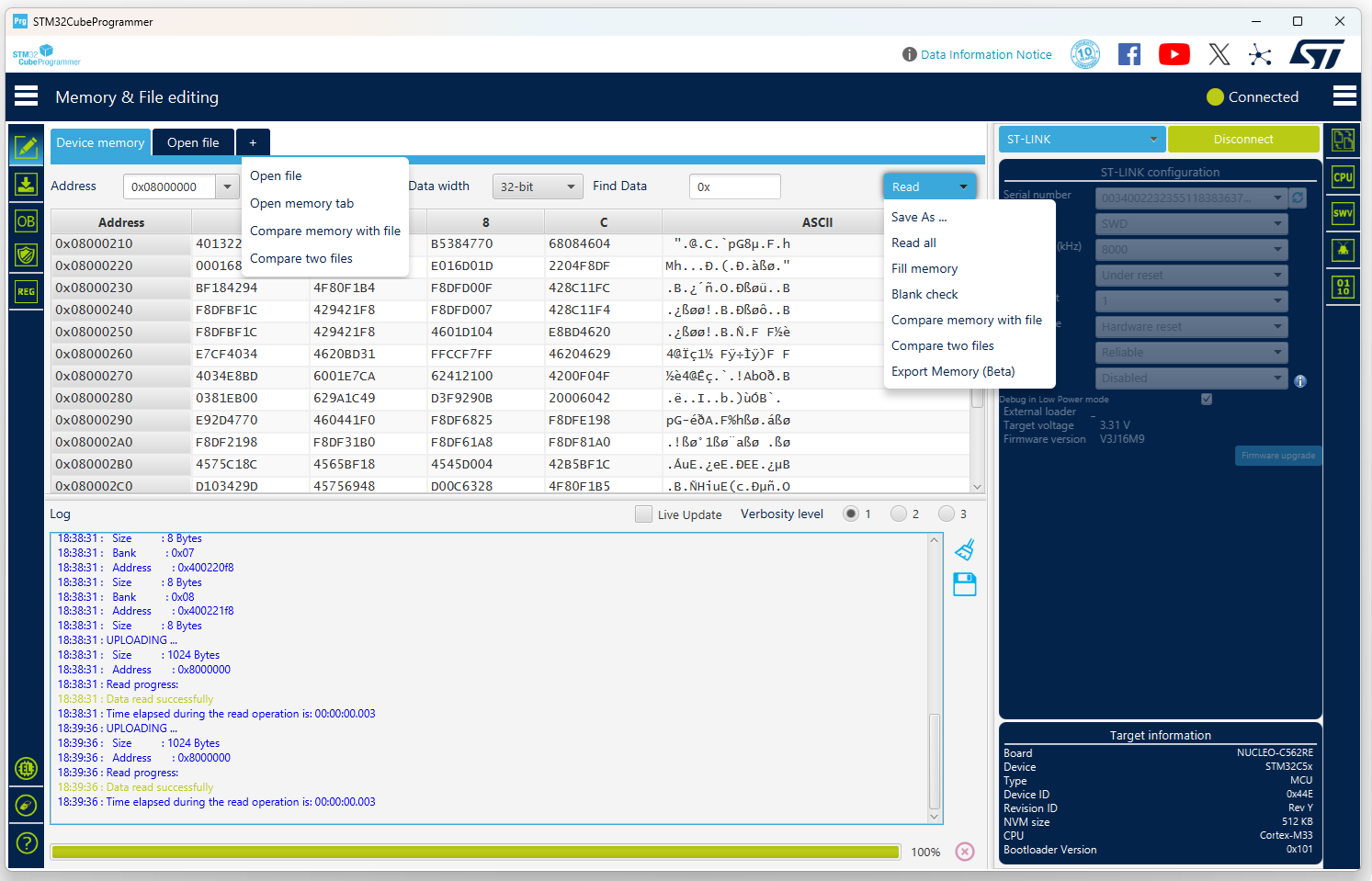Open the CPU panel icon
Screen dimensions: 1372x881
coord(1343,177)
